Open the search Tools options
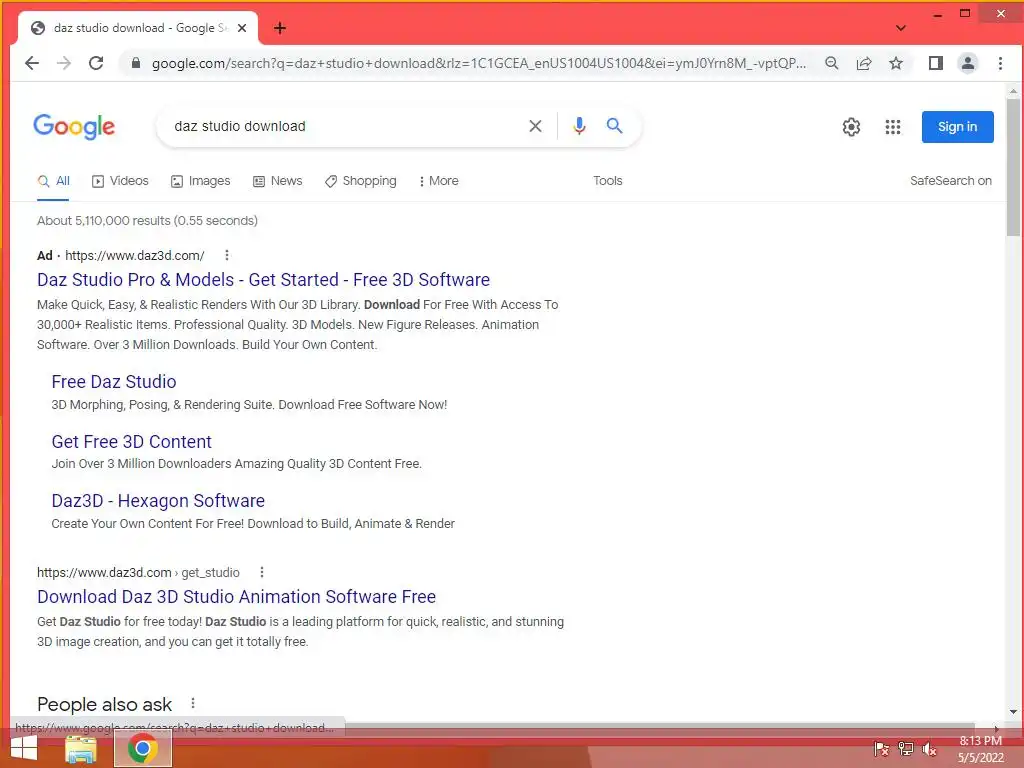This screenshot has height=768, width=1024. pos(607,181)
